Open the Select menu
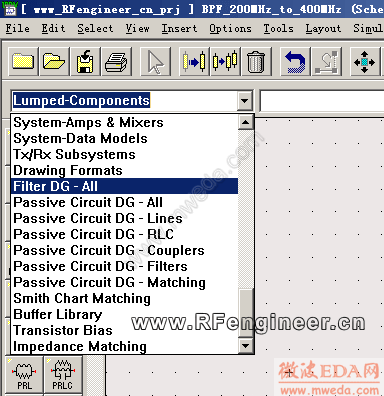This screenshot has height=396, width=384. pyautogui.click(x=95, y=29)
